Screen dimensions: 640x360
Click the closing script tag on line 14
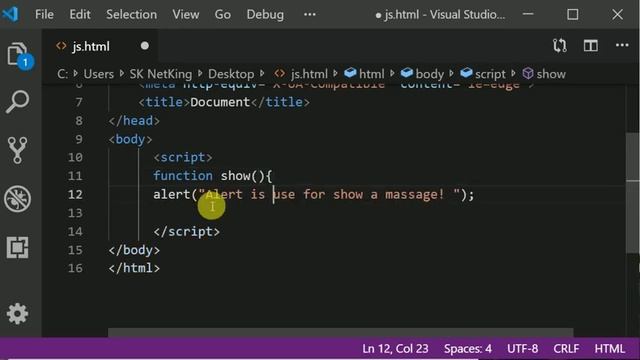[187, 231]
